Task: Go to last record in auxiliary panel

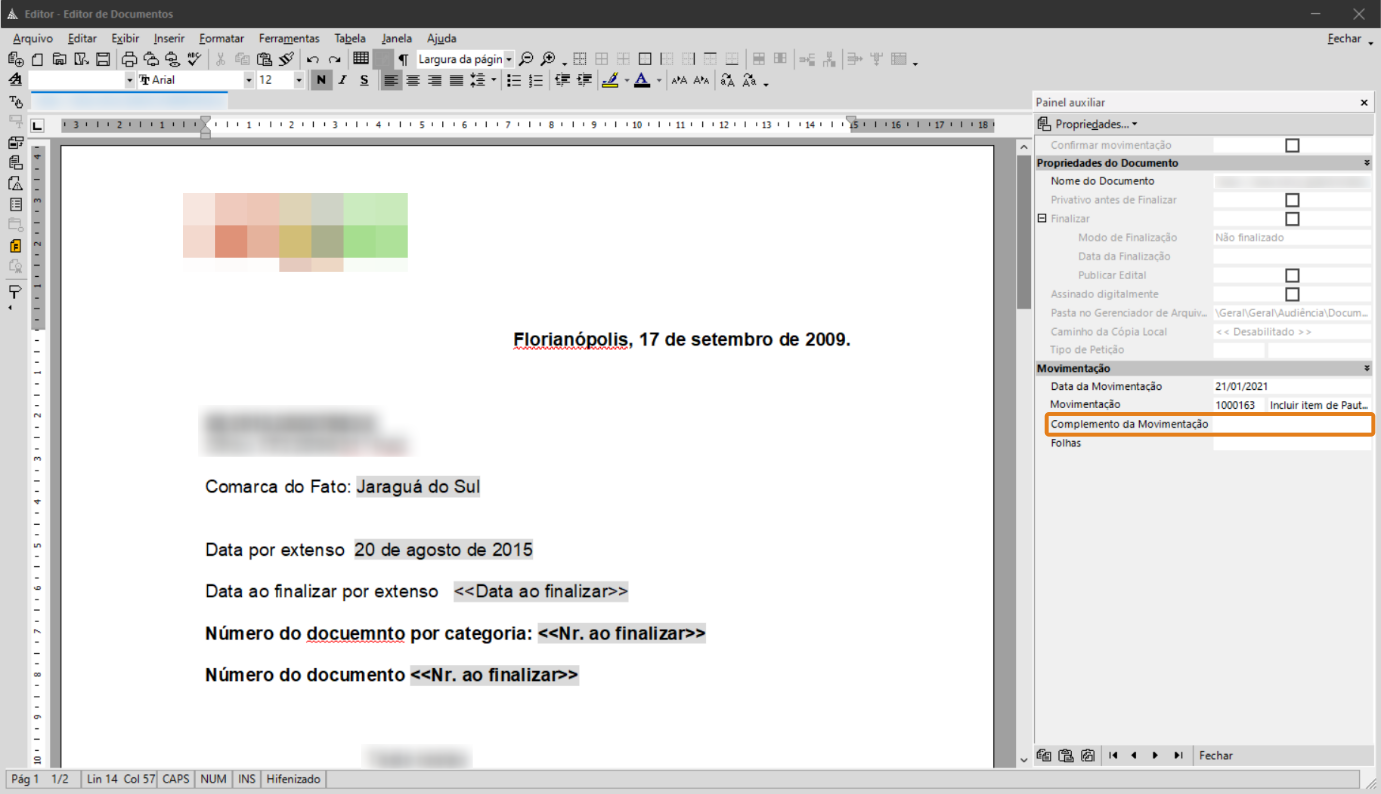Action: click(1179, 756)
